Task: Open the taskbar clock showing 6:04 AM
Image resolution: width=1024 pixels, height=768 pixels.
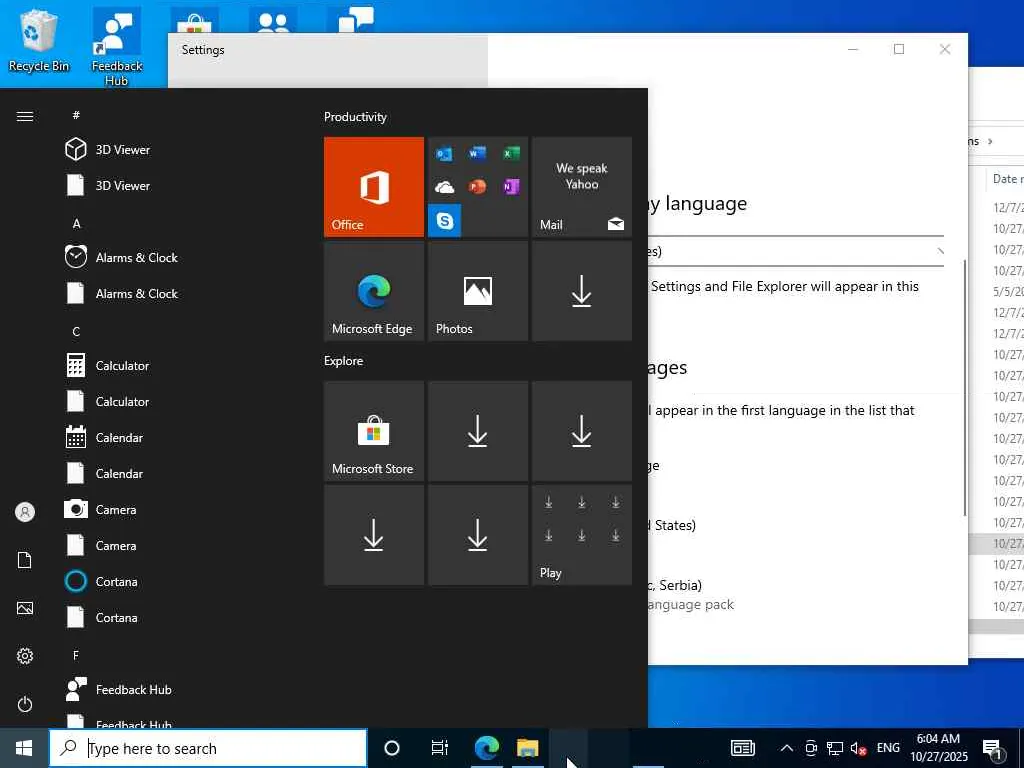Action: coord(938,748)
